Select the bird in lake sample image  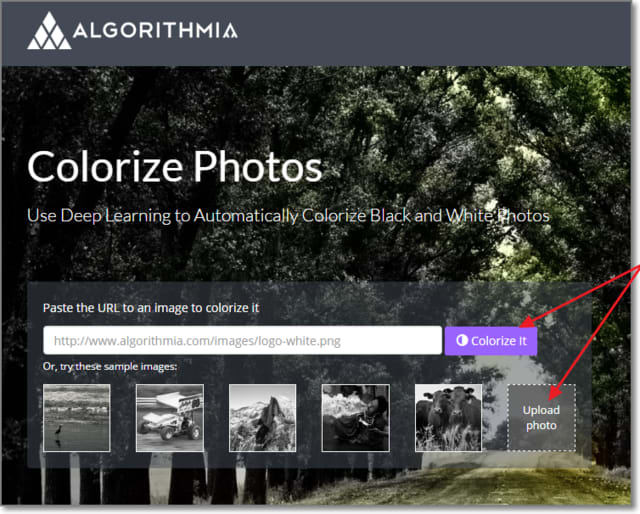77,418
